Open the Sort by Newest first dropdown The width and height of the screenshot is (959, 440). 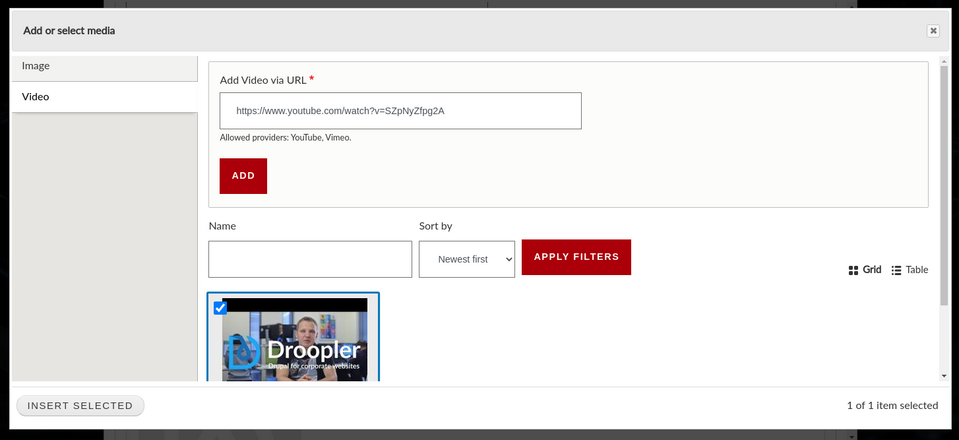tap(467, 259)
